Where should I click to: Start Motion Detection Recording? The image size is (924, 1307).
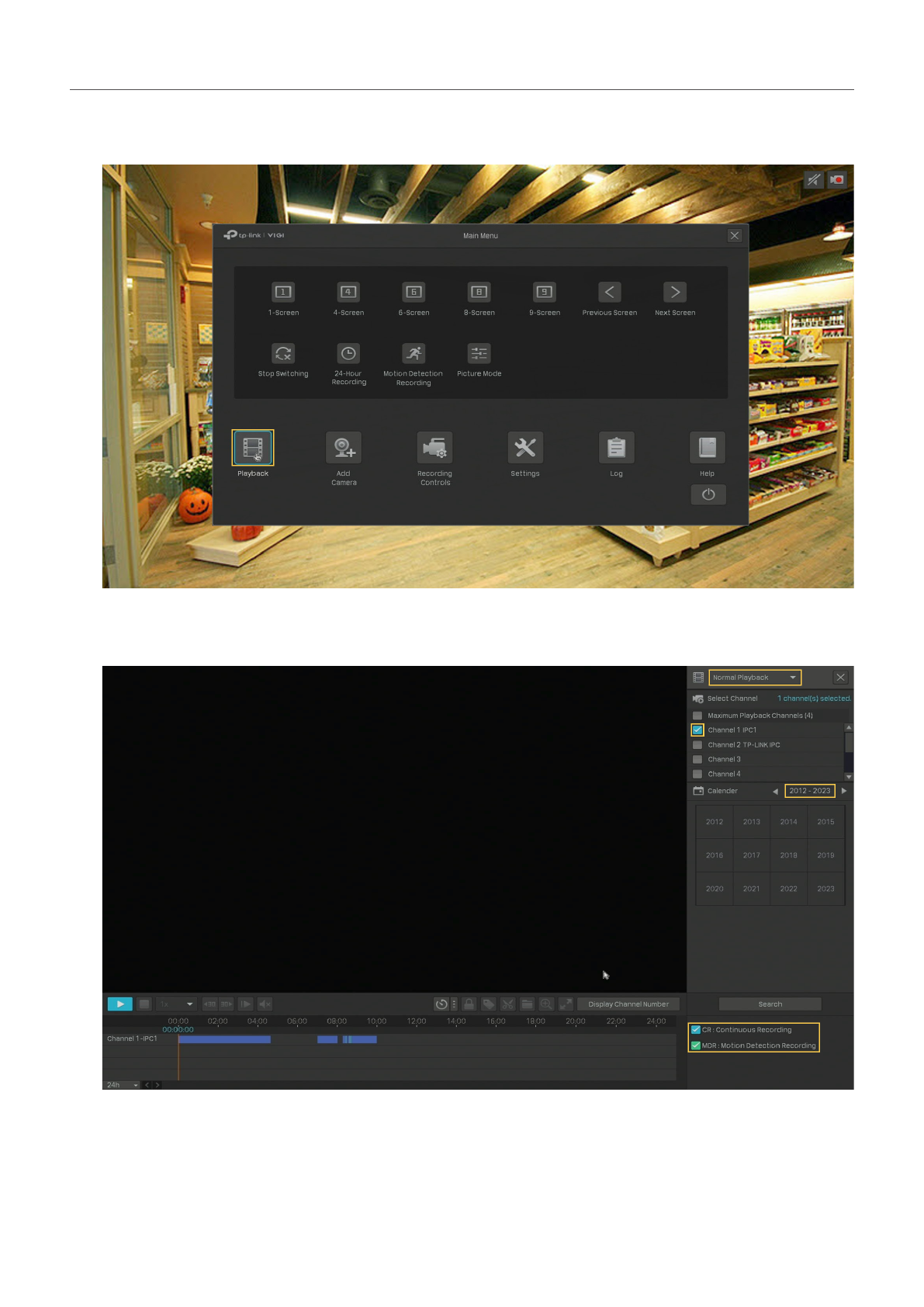click(414, 354)
